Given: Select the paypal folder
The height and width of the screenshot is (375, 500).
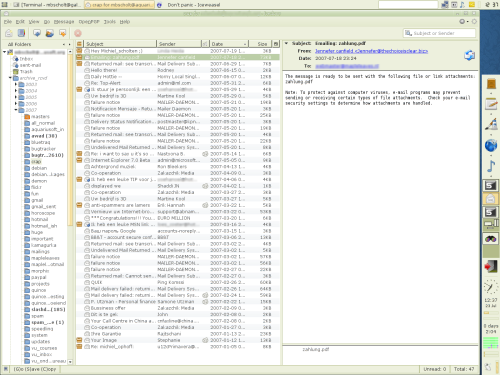Looking at the screenshot, I should tap(39, 277).
